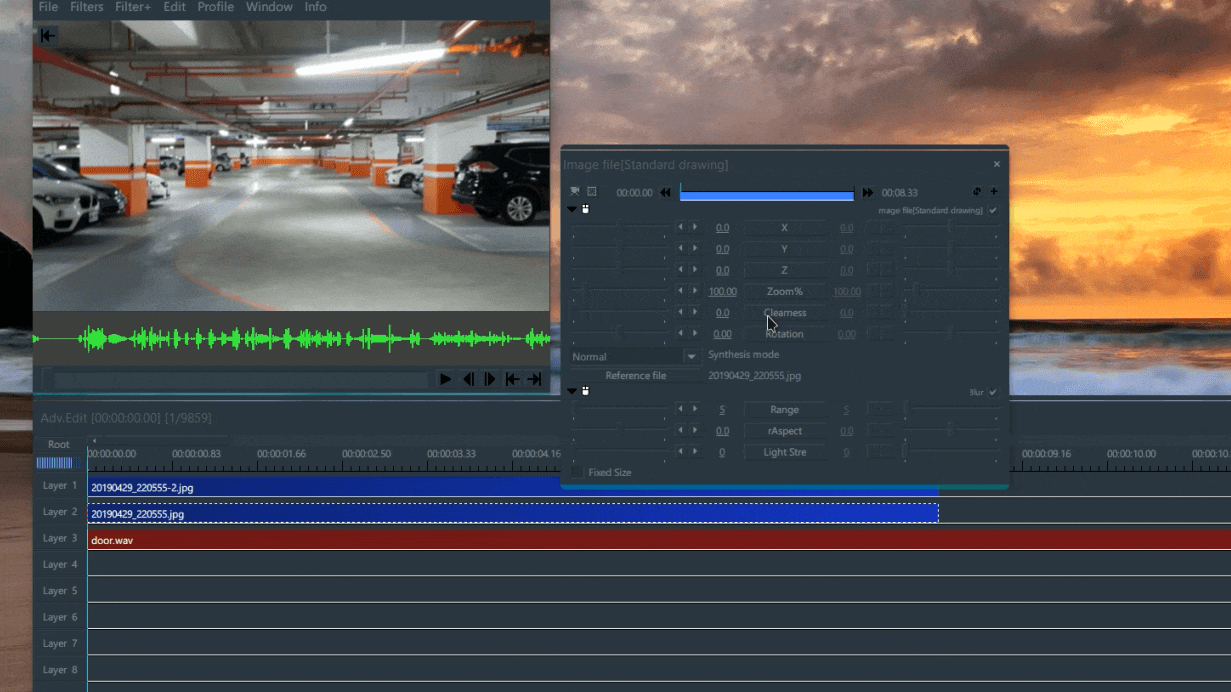The image size is (1231, 692).
Task: Click the Root button in the timeline
Action: coord(59,444)
